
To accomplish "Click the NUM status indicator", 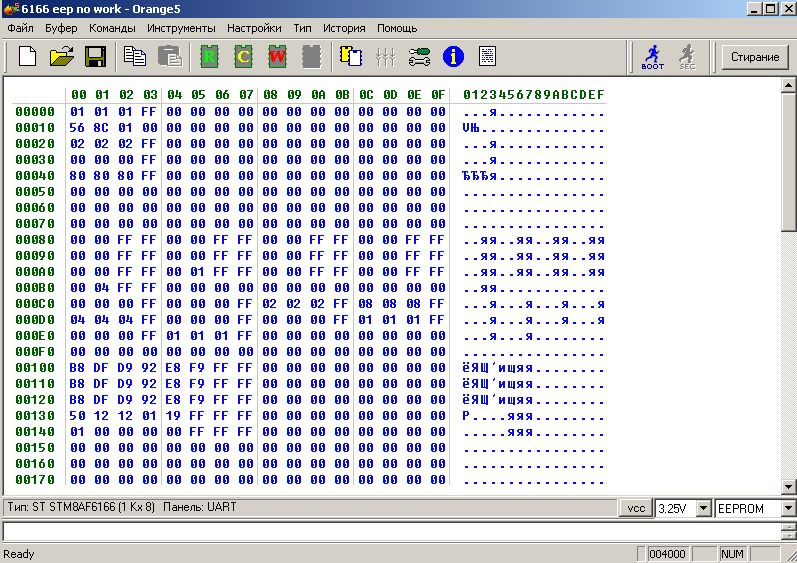I will (732, 554).
